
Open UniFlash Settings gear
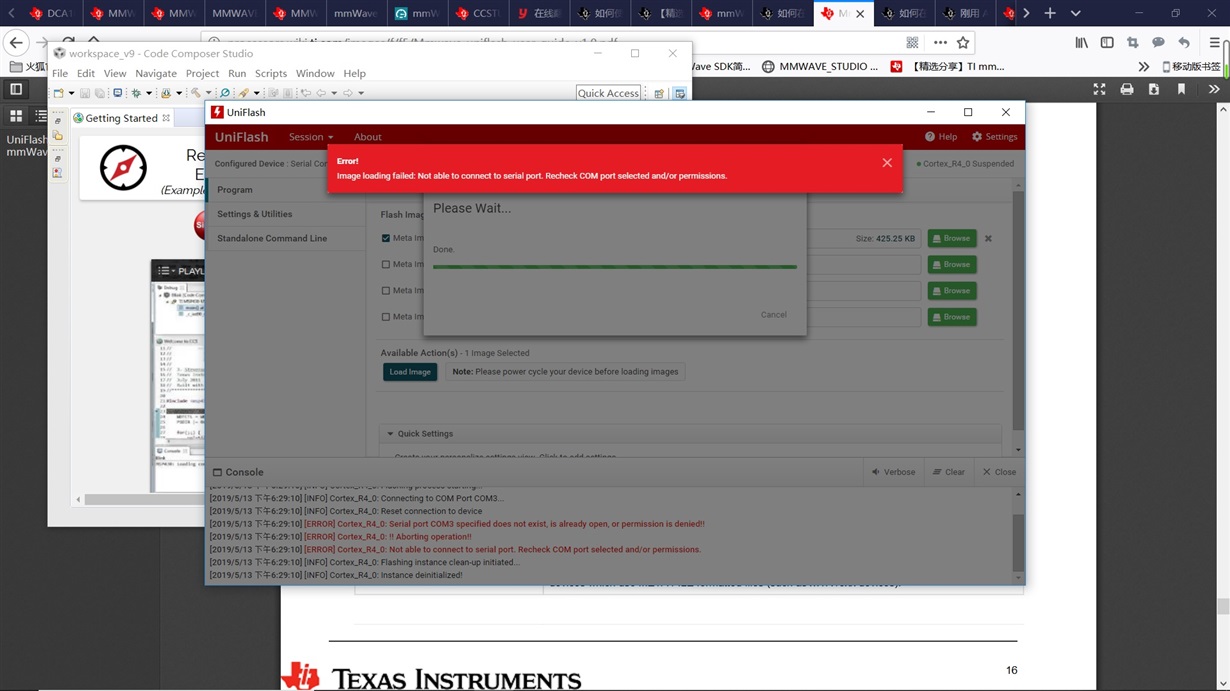995,137
